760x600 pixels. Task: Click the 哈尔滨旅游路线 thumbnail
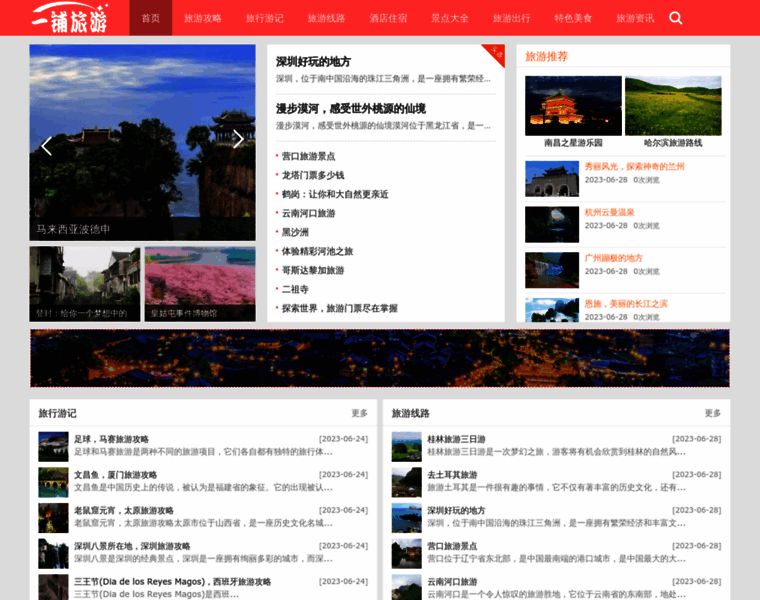click(x=673, y=106)
